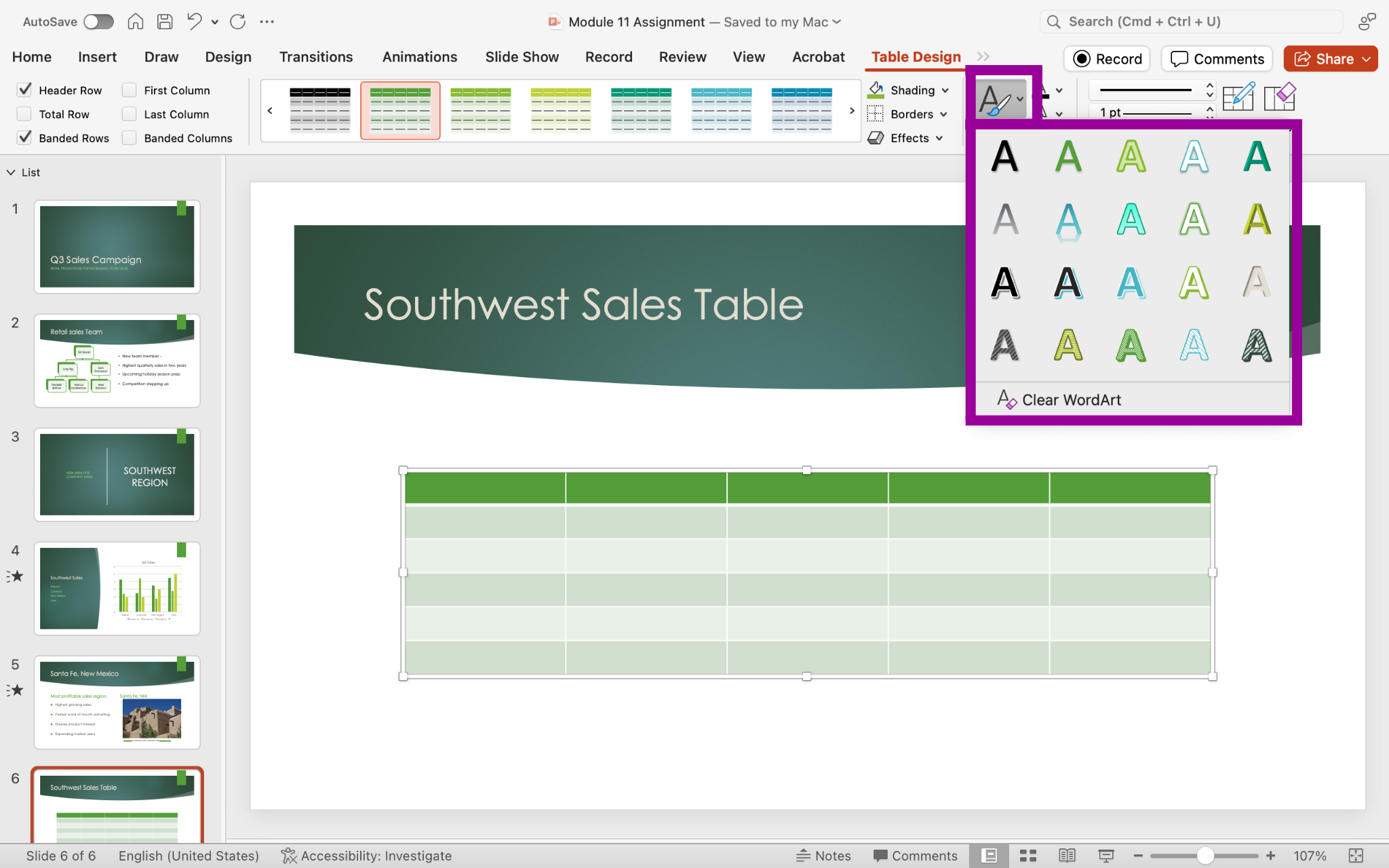Uncheck the Banded Rows option

pyautogui.click(x=25, y=138)
